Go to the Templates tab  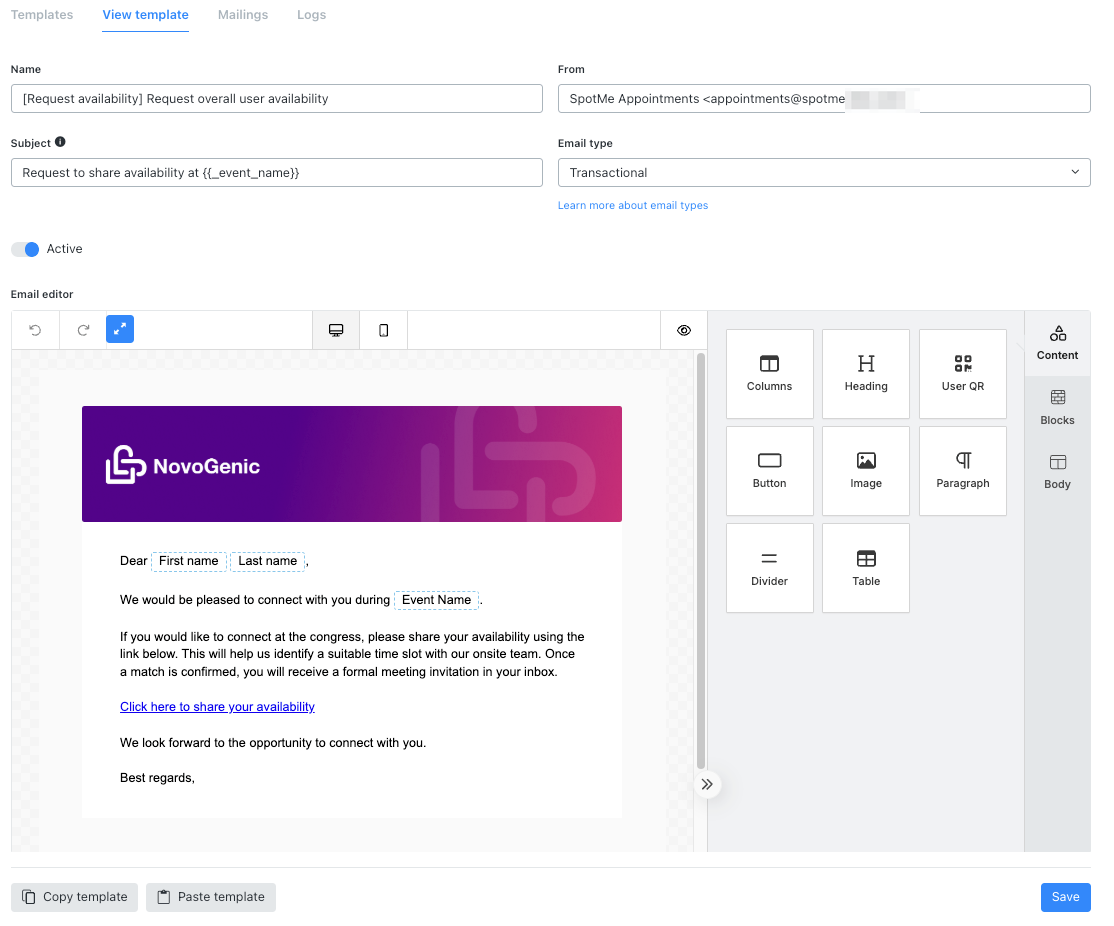(x=42, y=15)
